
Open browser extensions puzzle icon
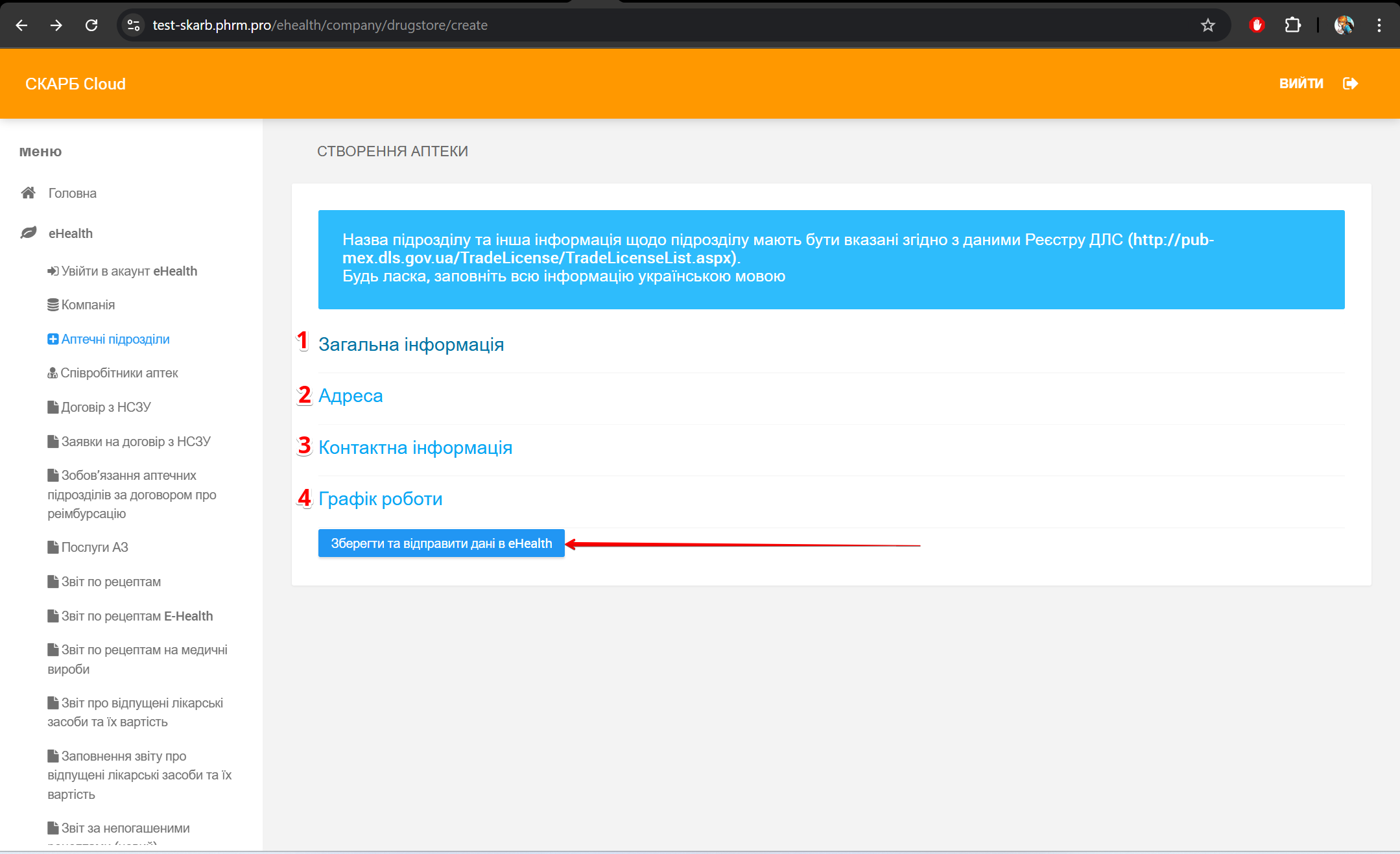(x=1292, y=25)
